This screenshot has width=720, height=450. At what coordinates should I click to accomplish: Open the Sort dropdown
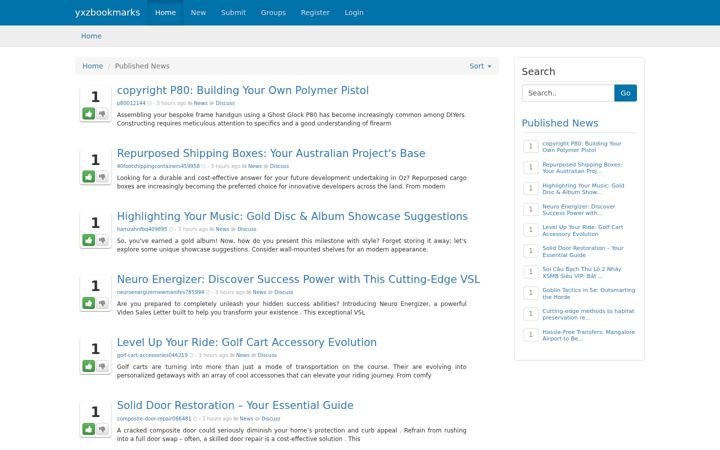click(480, 66)
